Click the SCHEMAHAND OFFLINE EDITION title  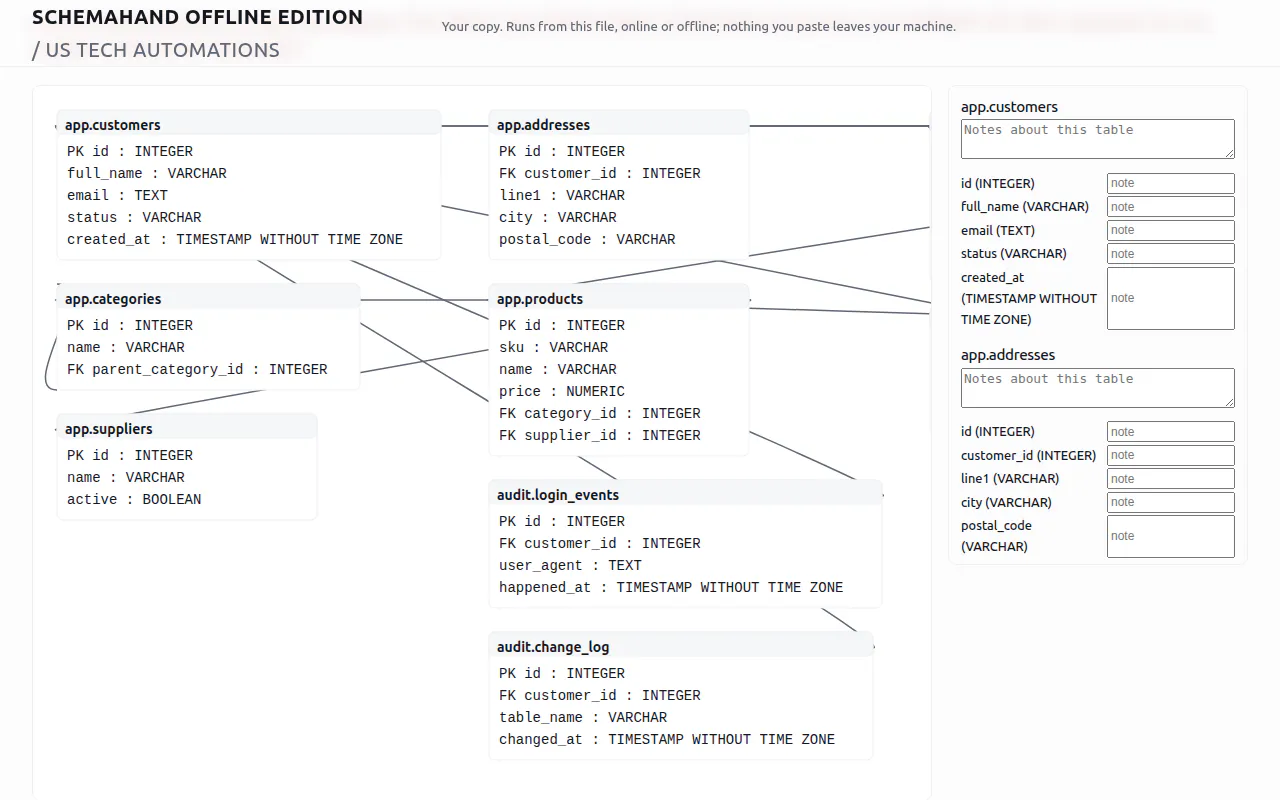[x=198, y=17]
